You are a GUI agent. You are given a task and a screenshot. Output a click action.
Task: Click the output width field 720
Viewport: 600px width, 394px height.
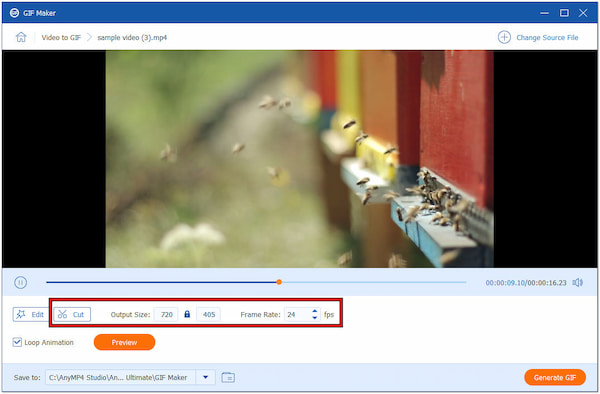coord(166,314)
